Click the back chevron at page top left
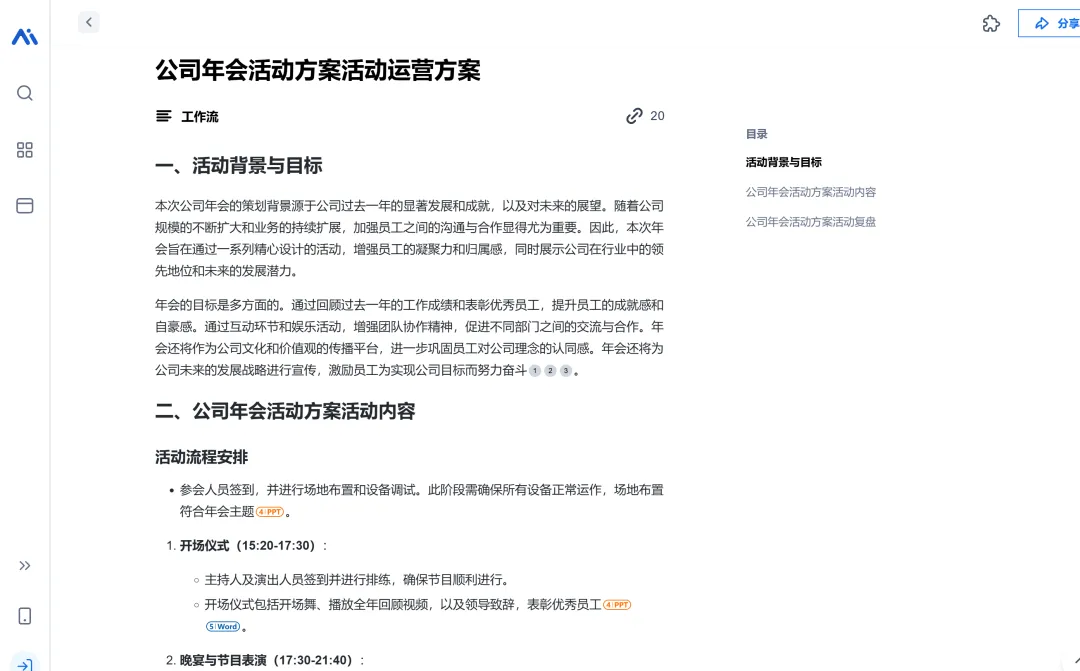This screenshot has height=671, width=1080. (x=88, y=21)
